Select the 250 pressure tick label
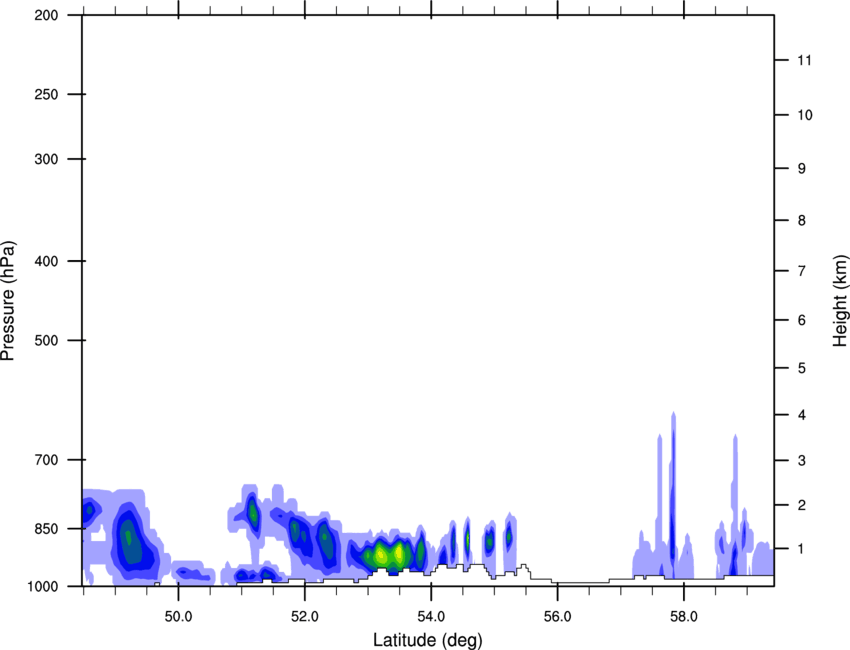Screen dimensions: 850x650 point(46,94)
